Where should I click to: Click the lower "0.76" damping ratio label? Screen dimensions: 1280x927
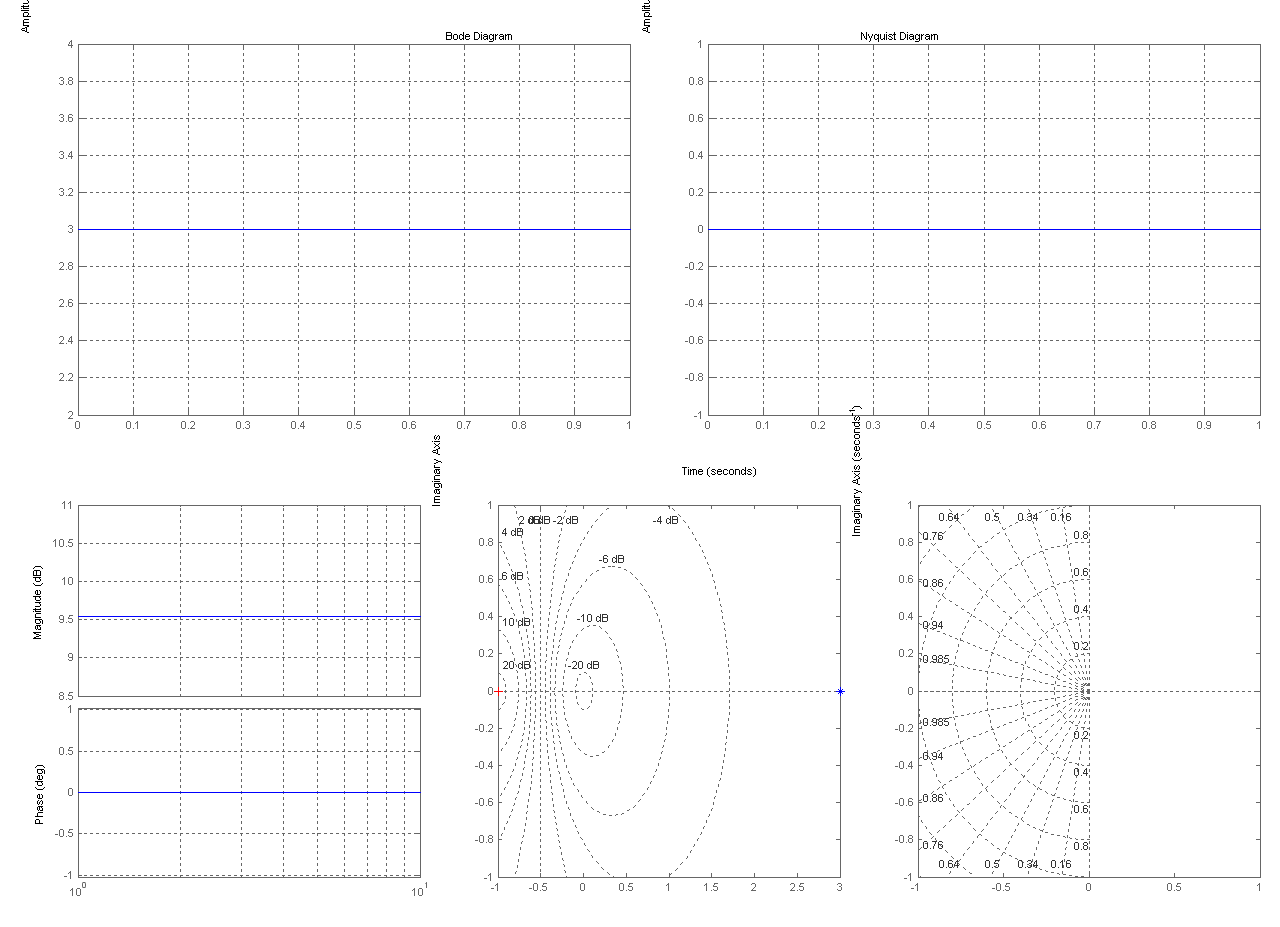tap(932, 845)
